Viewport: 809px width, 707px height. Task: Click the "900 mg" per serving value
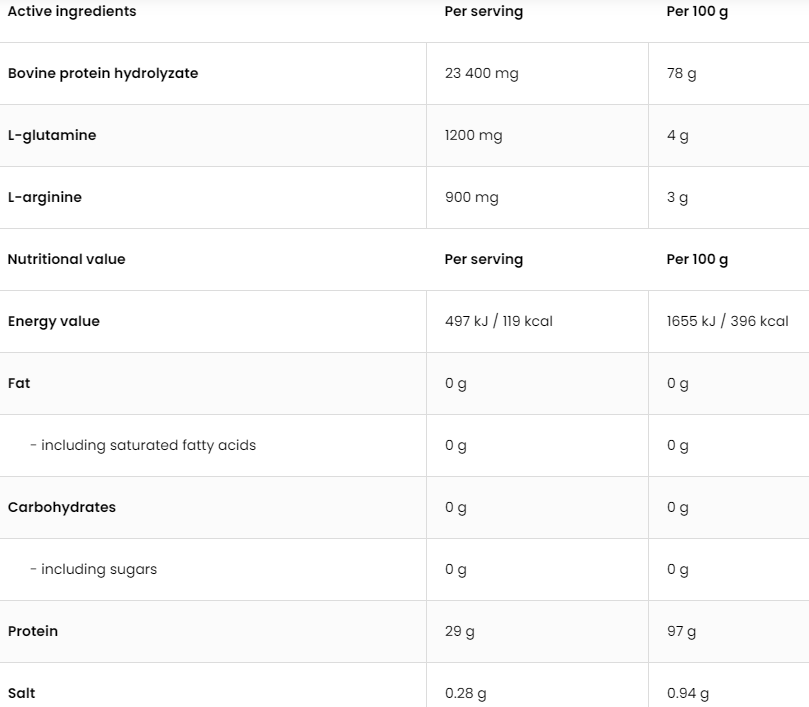pyautogui.click(x=471, y=197)
